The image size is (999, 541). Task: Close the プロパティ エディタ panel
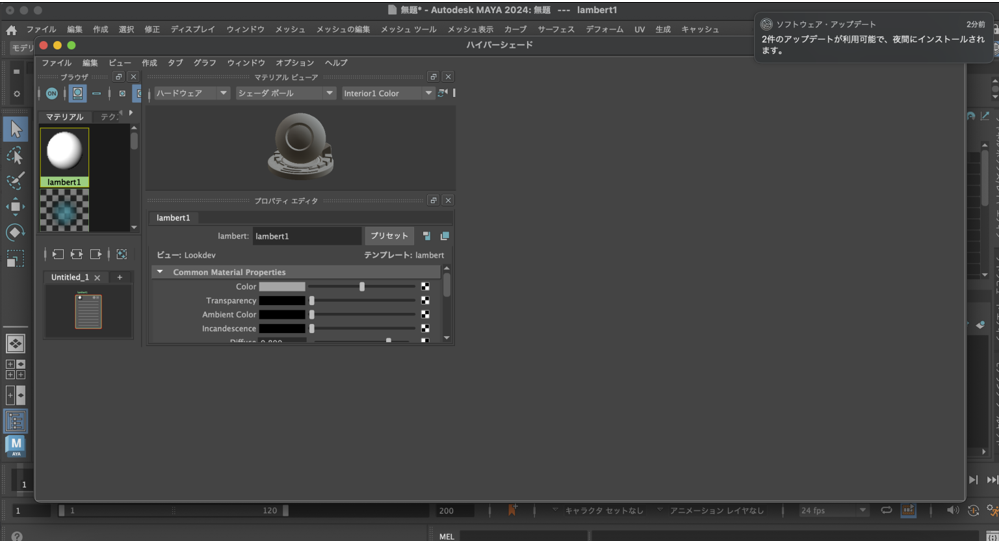click(448, 200)
